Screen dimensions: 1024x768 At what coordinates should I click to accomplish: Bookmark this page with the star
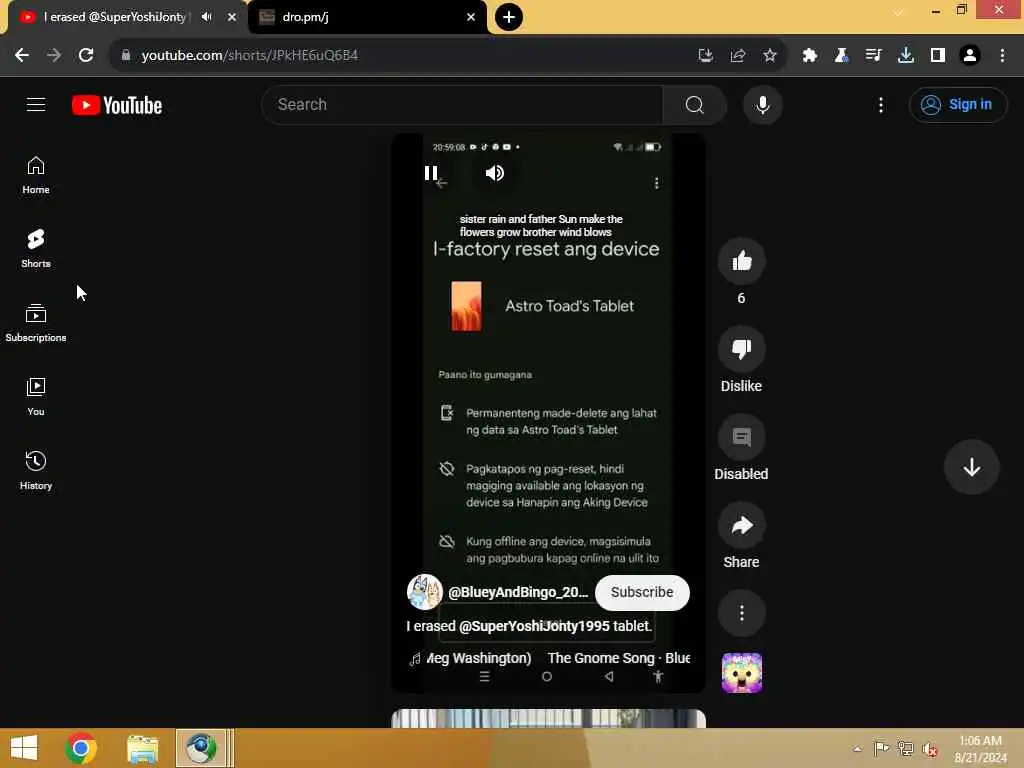770,56
